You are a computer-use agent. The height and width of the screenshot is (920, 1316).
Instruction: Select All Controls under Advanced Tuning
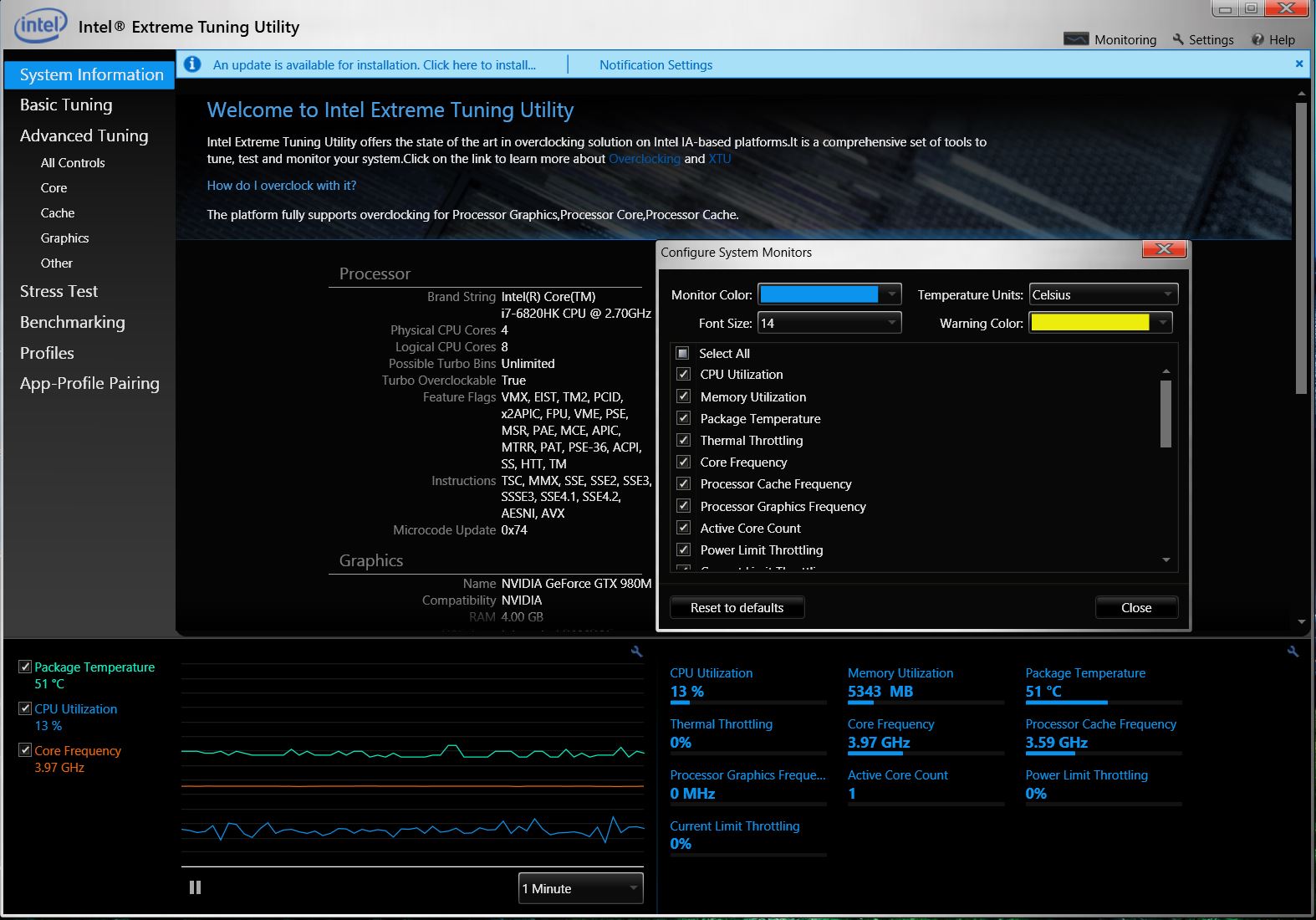pos(73,163)
